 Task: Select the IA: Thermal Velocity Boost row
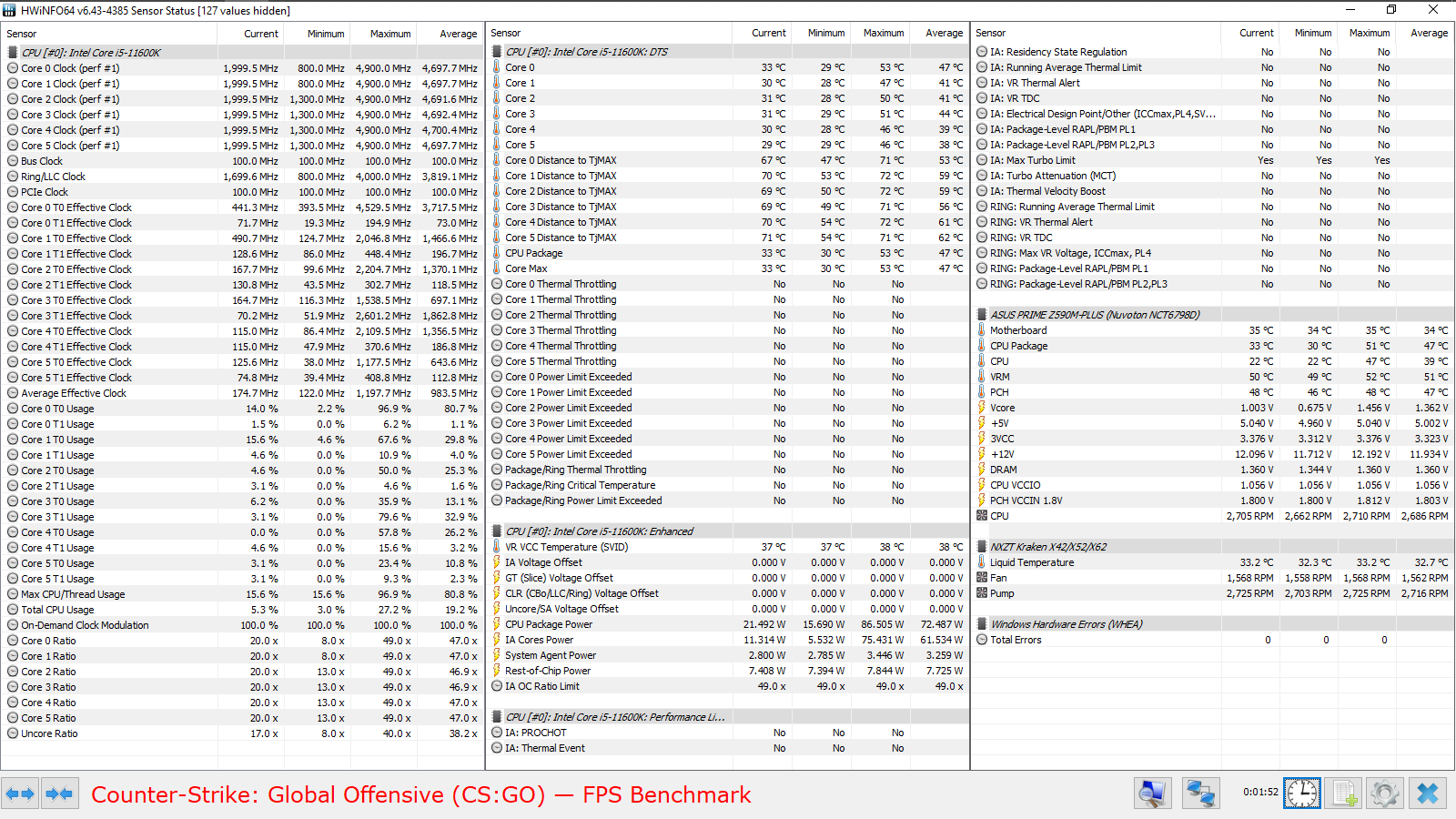click(x=1213, y=191)
